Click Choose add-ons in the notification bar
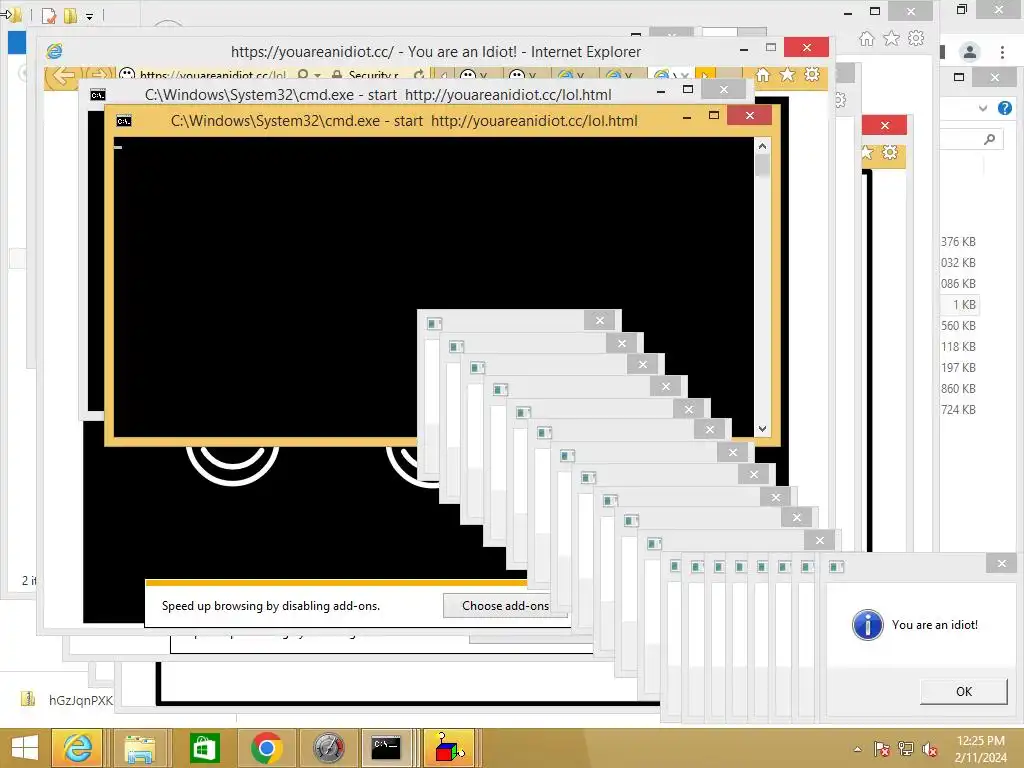 click(505, 606)
